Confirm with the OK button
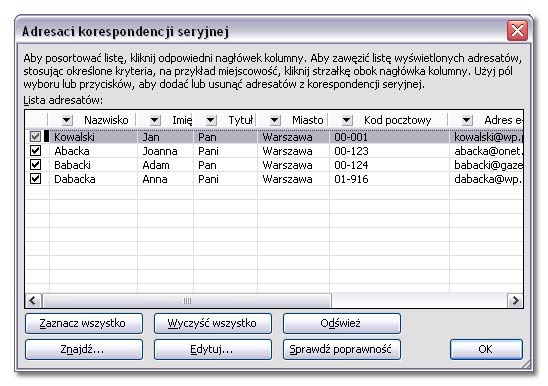Image resolution: width=548 pixels, height=386 pixels. [x=486, y=349]
